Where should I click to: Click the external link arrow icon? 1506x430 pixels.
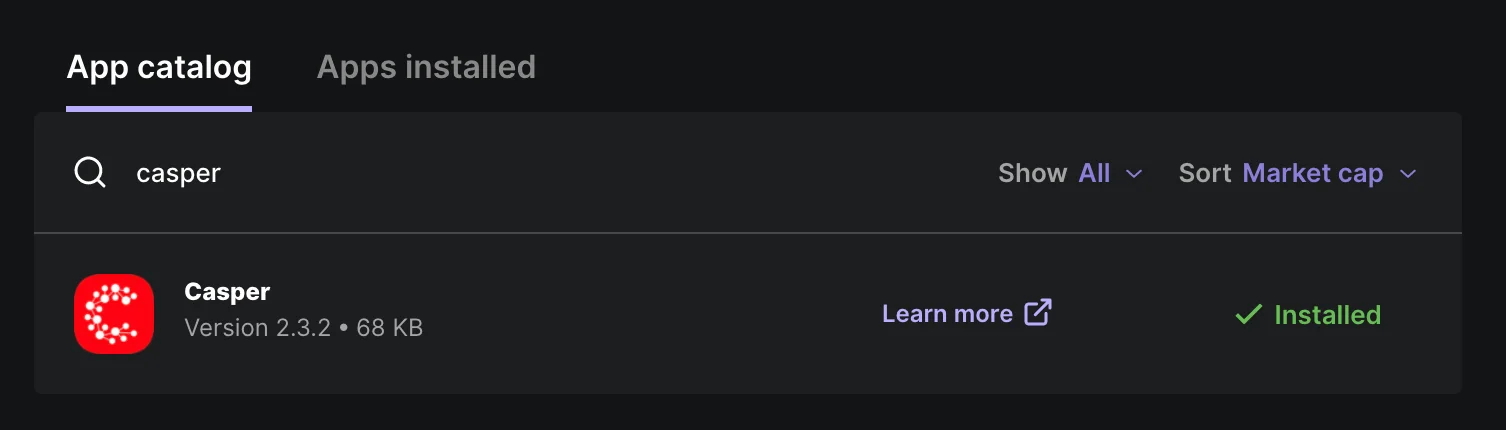[1038, 313]
